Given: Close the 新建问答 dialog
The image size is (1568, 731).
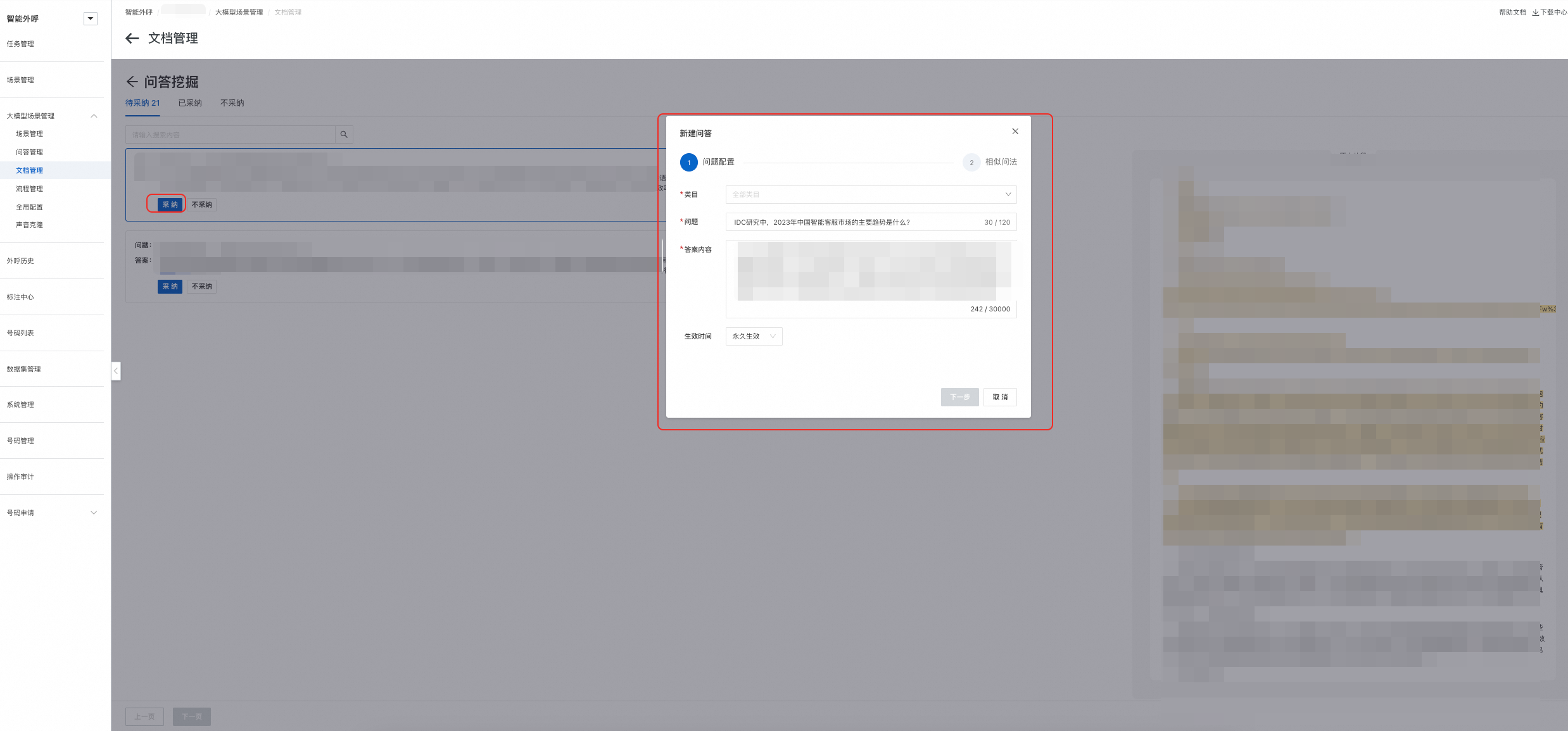Looking at the screenshot, I should pyautogui.click(x=1015, y=131).
